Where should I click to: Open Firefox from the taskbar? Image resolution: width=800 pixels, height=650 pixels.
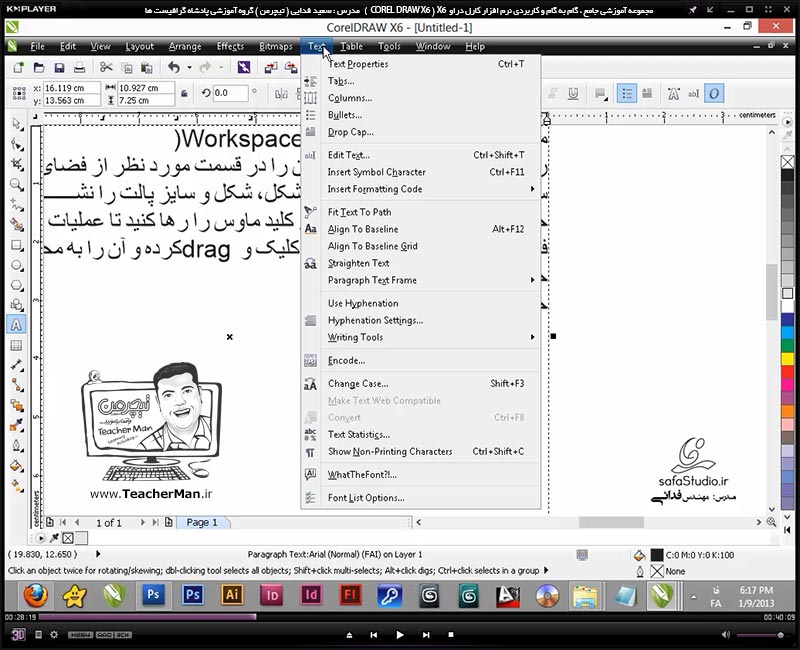tap(36, 595)
